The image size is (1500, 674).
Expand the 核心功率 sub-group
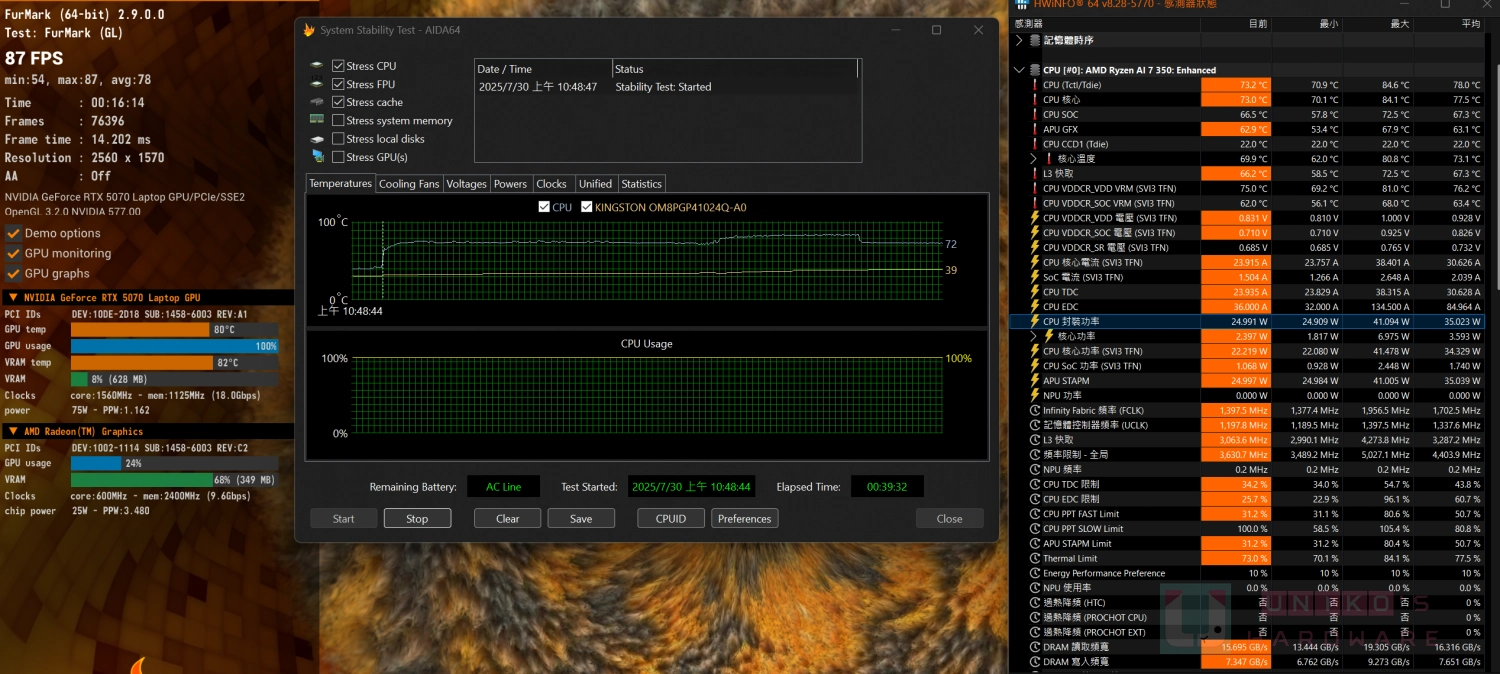coord(1034,336)
